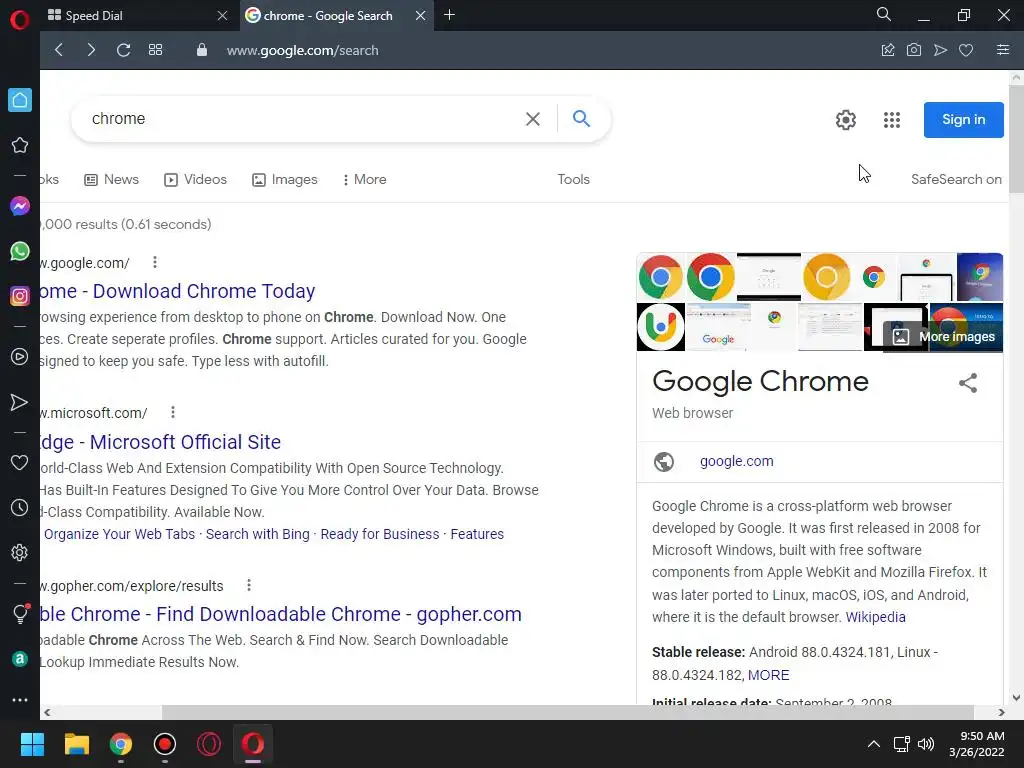Screen dimensions: 1024x768
Task: Open Opera sidebar Settings gear
Action: 20,552
